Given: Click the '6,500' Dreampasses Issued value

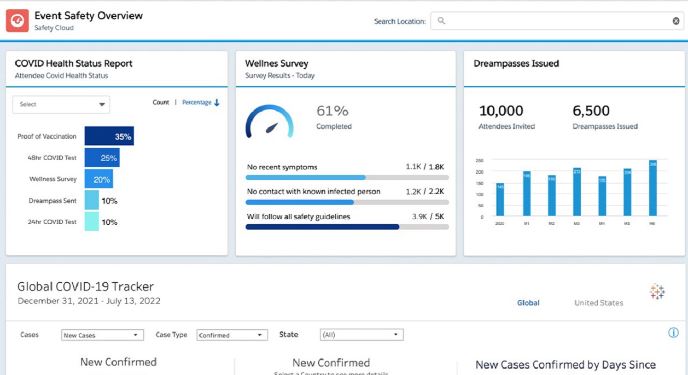Looking at the screenshot, I should click(x=591, y=111).
